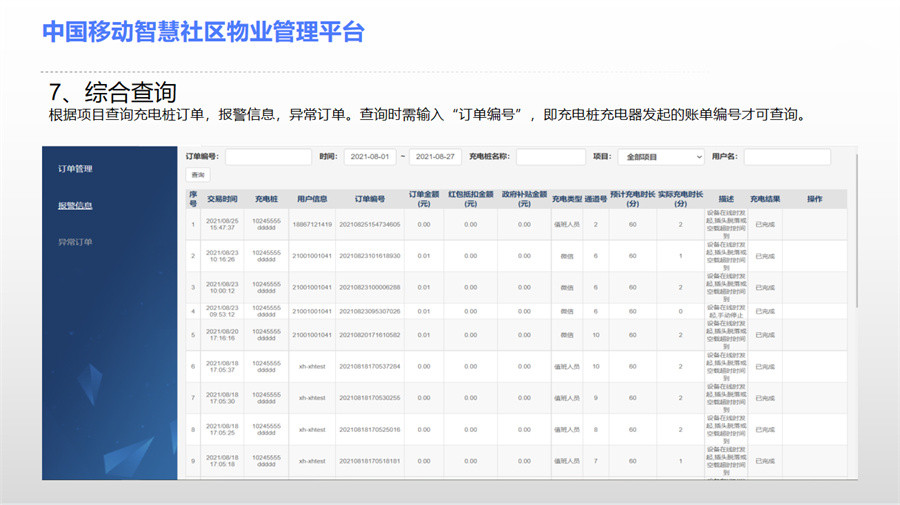This screenshot has height=505, width=900.
Task: Click xh-xhtest user in row 6
Action: tap(312, 367)
